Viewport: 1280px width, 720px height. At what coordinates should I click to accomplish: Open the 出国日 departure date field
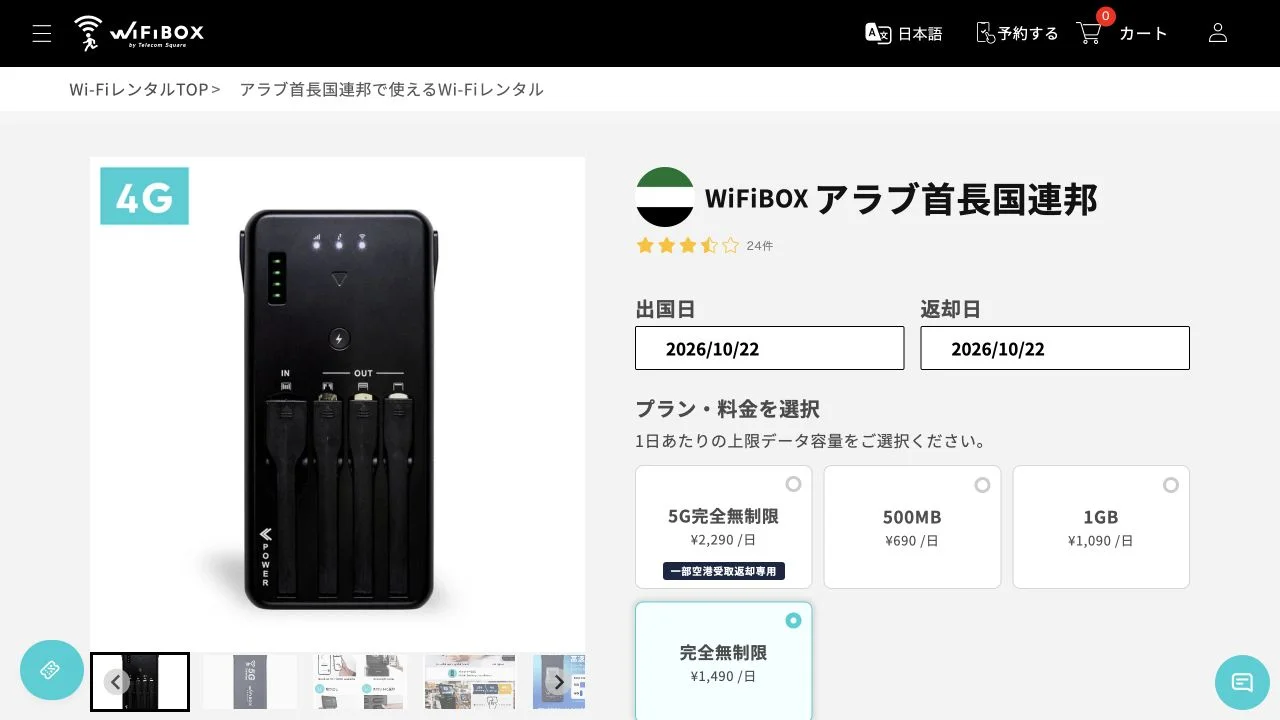click(x=770, y=348)
